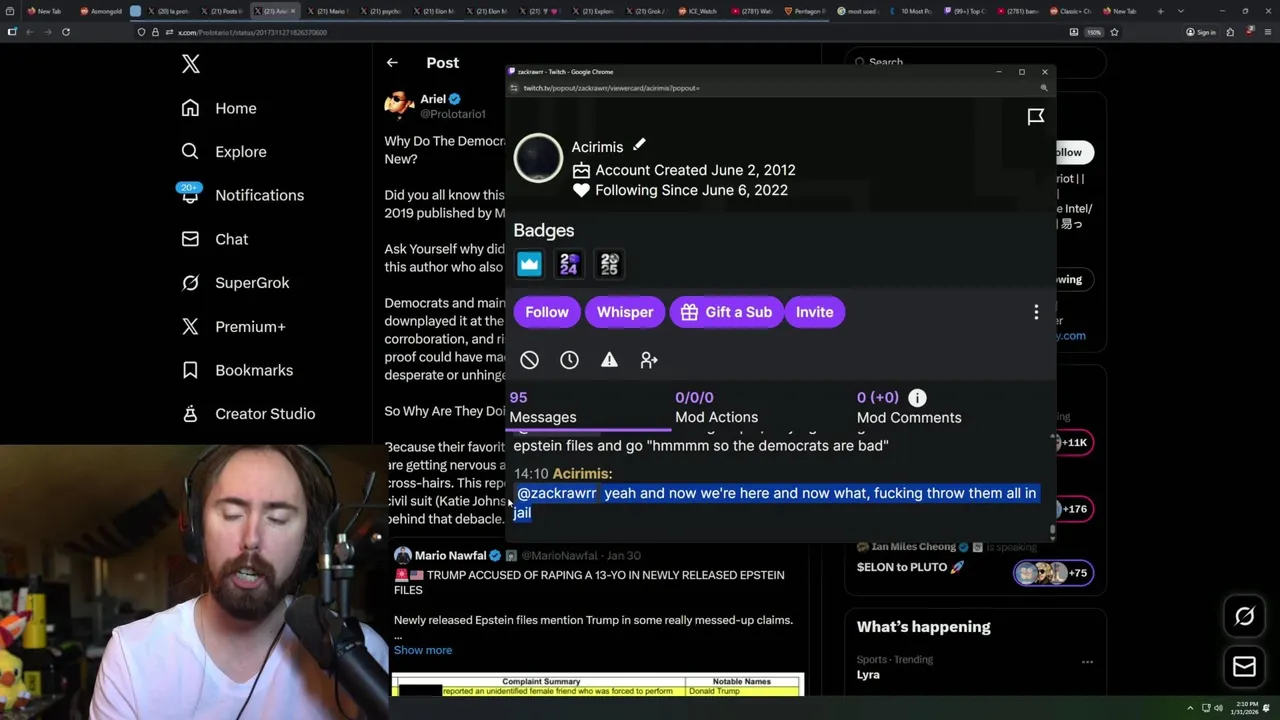Go back using Post back arrow
Screen dimensions: 1280x720
[392, 63]
